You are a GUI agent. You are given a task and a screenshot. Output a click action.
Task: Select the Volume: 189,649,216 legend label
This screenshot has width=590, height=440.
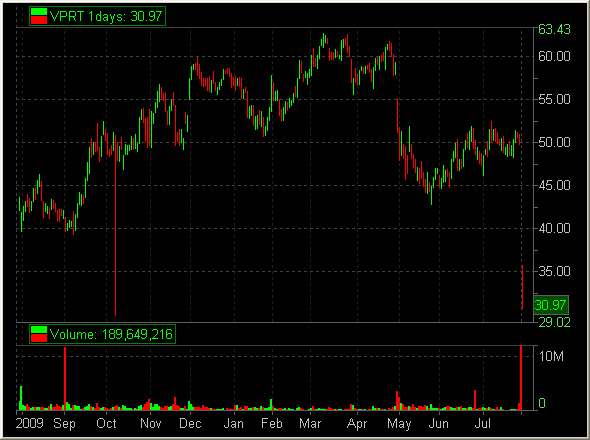[x=111, y=334]
